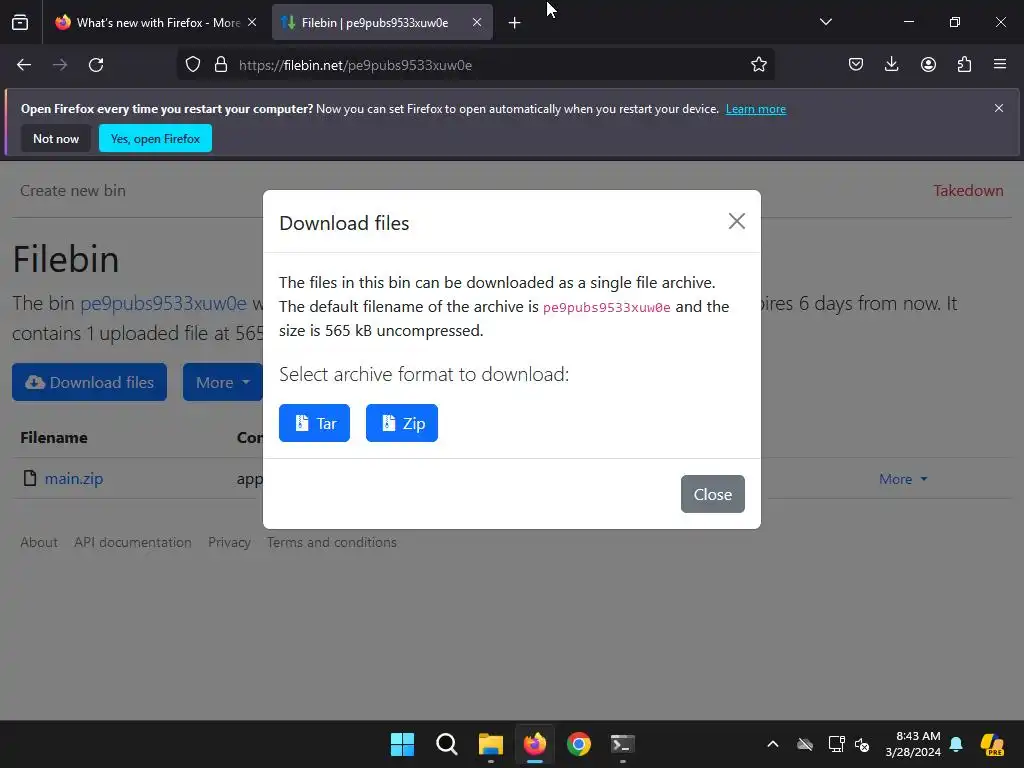Image resolution: width=1024 pixels, height=768 pixels.
Task: Open the Firefox account icon
Action: tap(928, 64)
